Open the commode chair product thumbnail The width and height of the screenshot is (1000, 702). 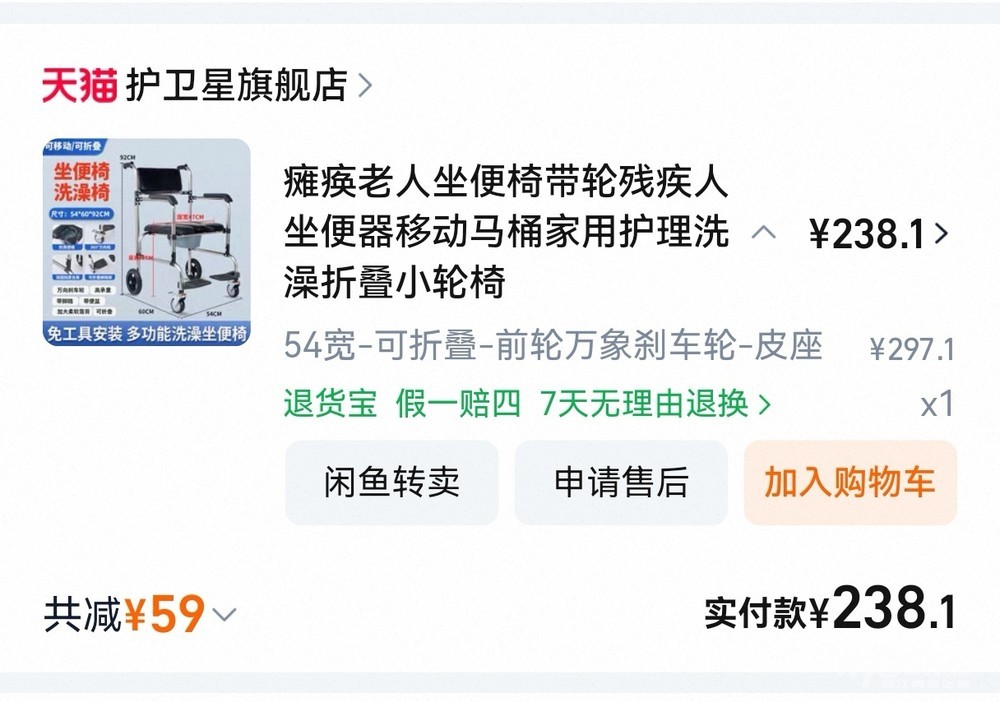[147, 242]
